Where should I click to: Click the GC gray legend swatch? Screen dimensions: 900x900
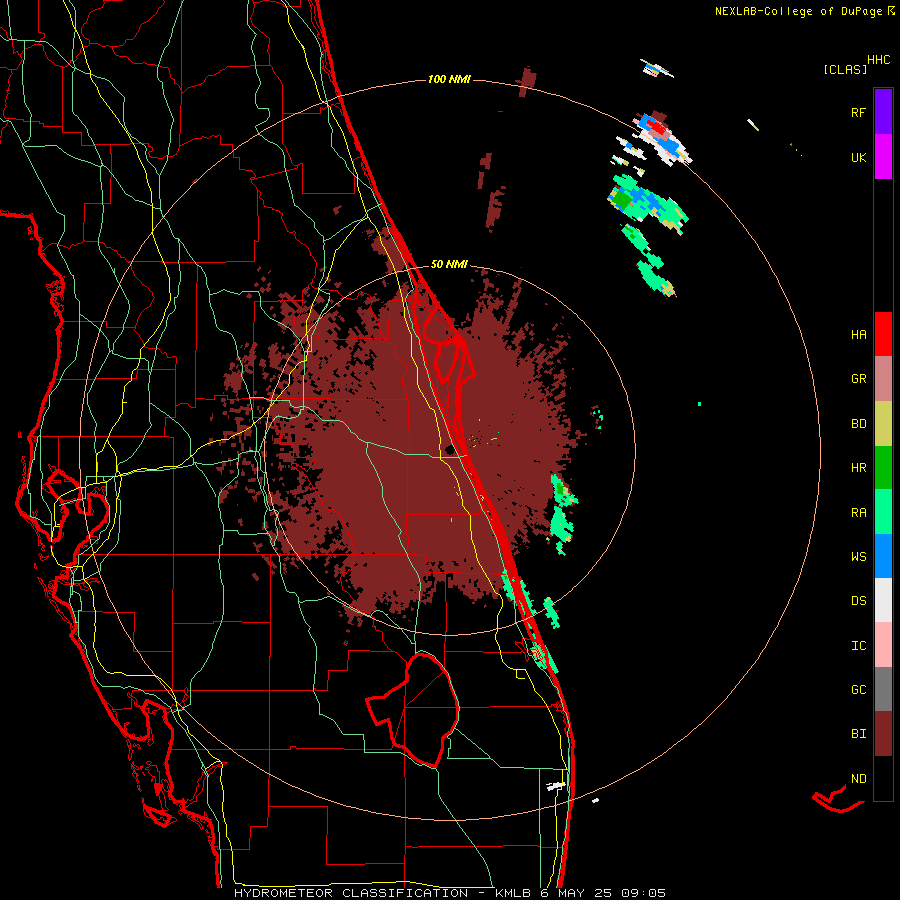[883, 689]
